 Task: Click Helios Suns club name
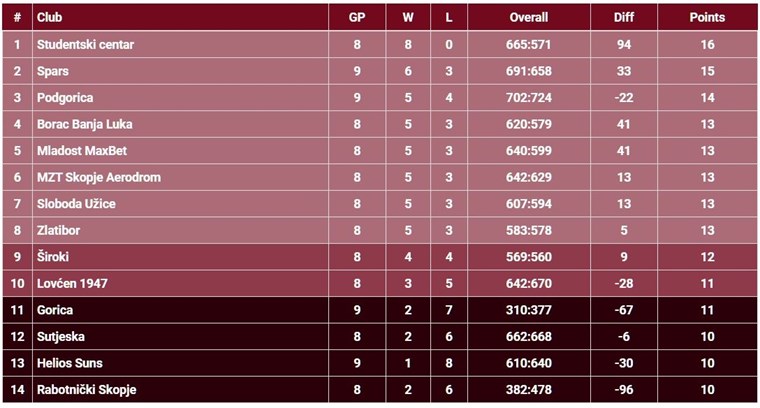click(70, 363)
